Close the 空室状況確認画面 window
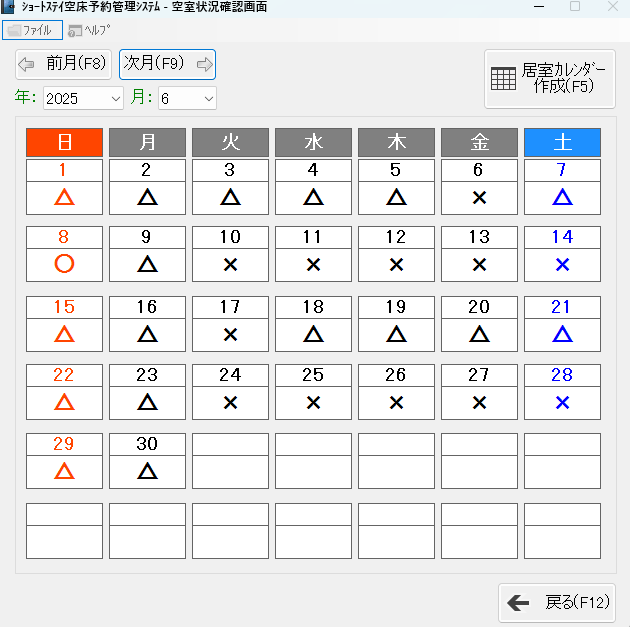This screenshot has width=630, height=627. pos(613,6)
